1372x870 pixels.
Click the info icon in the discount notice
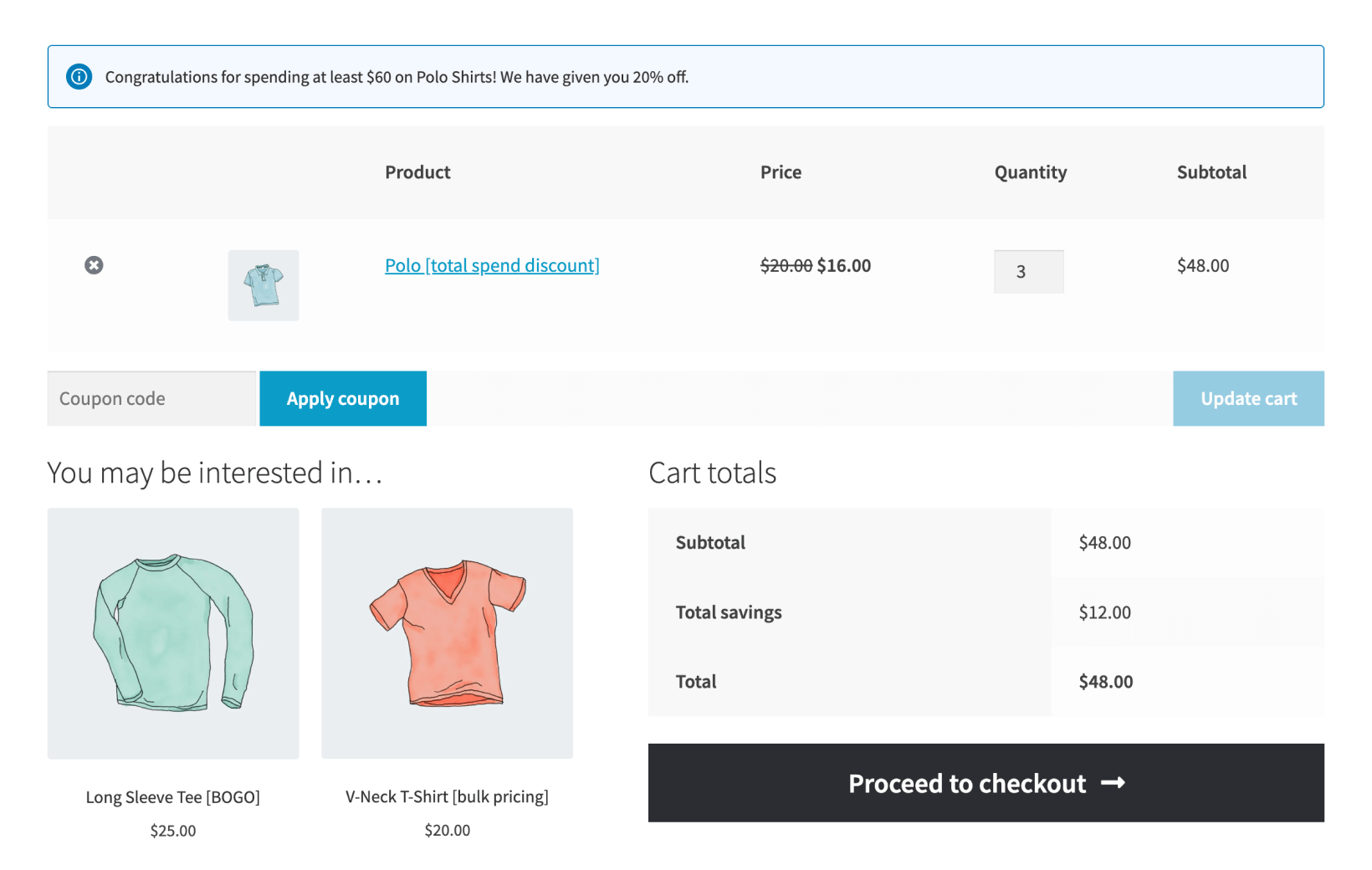(79, 76)
